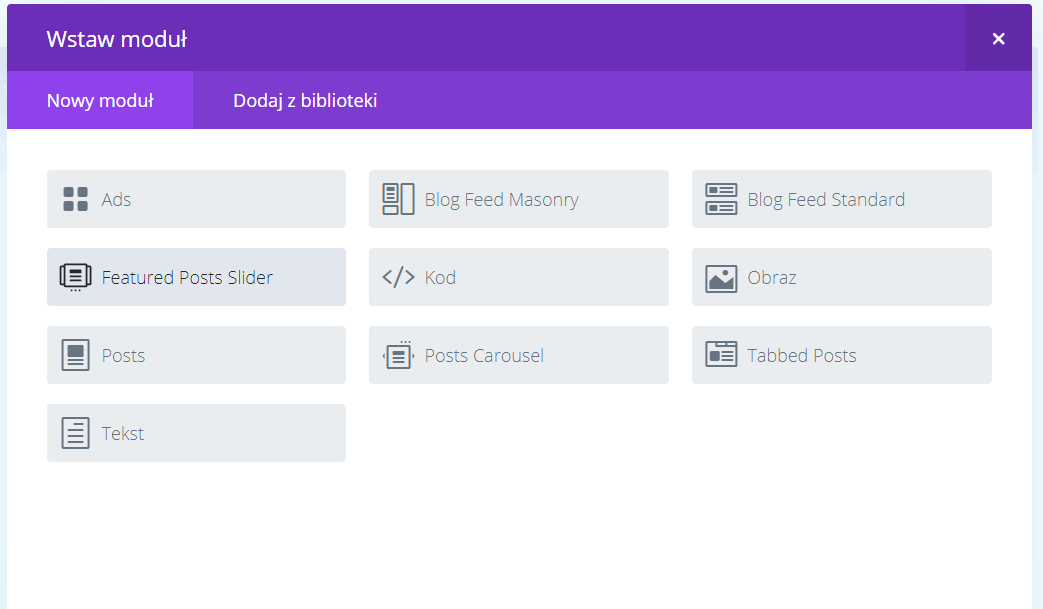The width and height of the screenshot is (1043, 609).
Task: Click the Tabbed Posts icon
Action: (721, 355)
